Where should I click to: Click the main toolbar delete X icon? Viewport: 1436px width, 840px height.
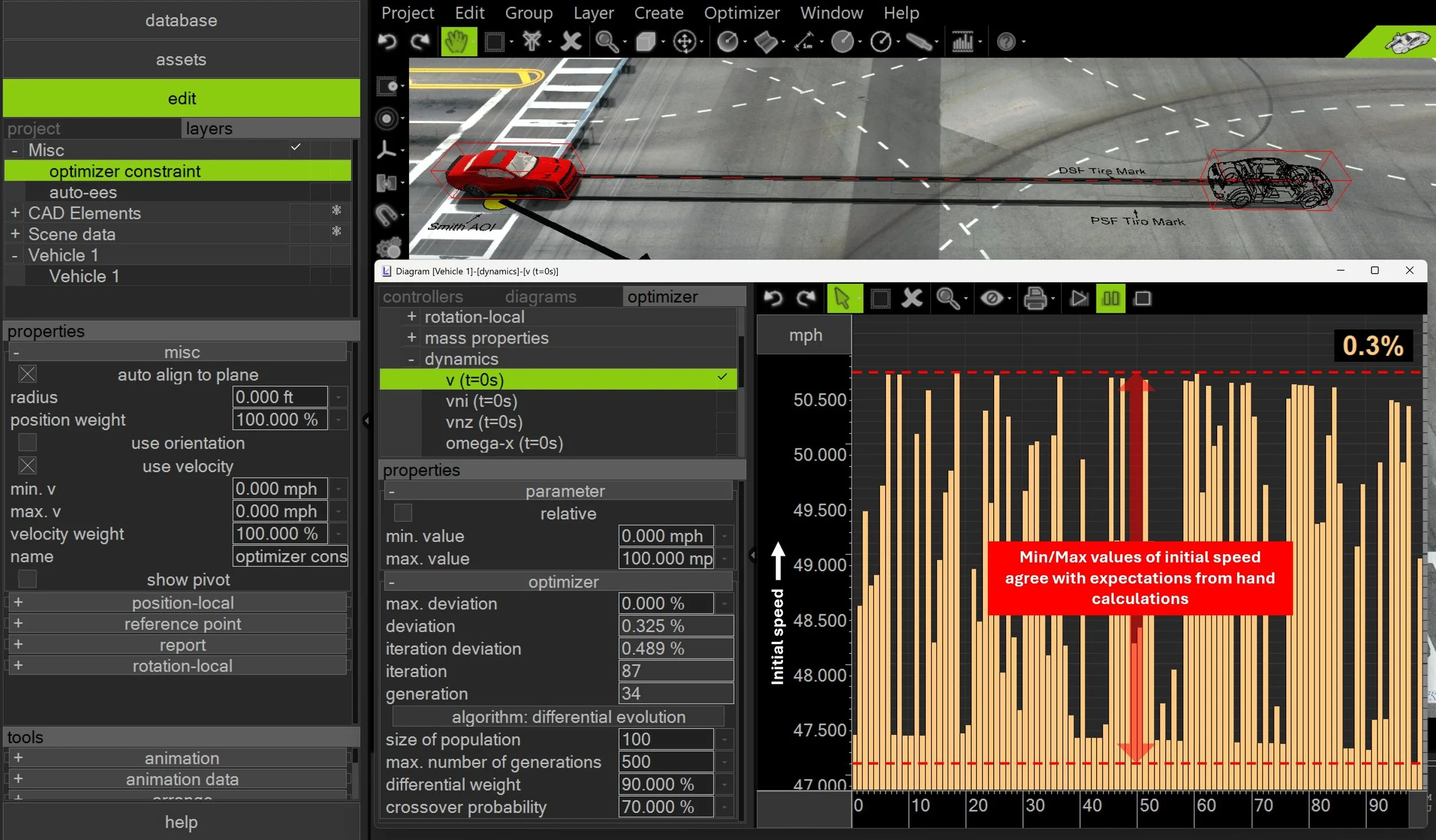(570, 41)
